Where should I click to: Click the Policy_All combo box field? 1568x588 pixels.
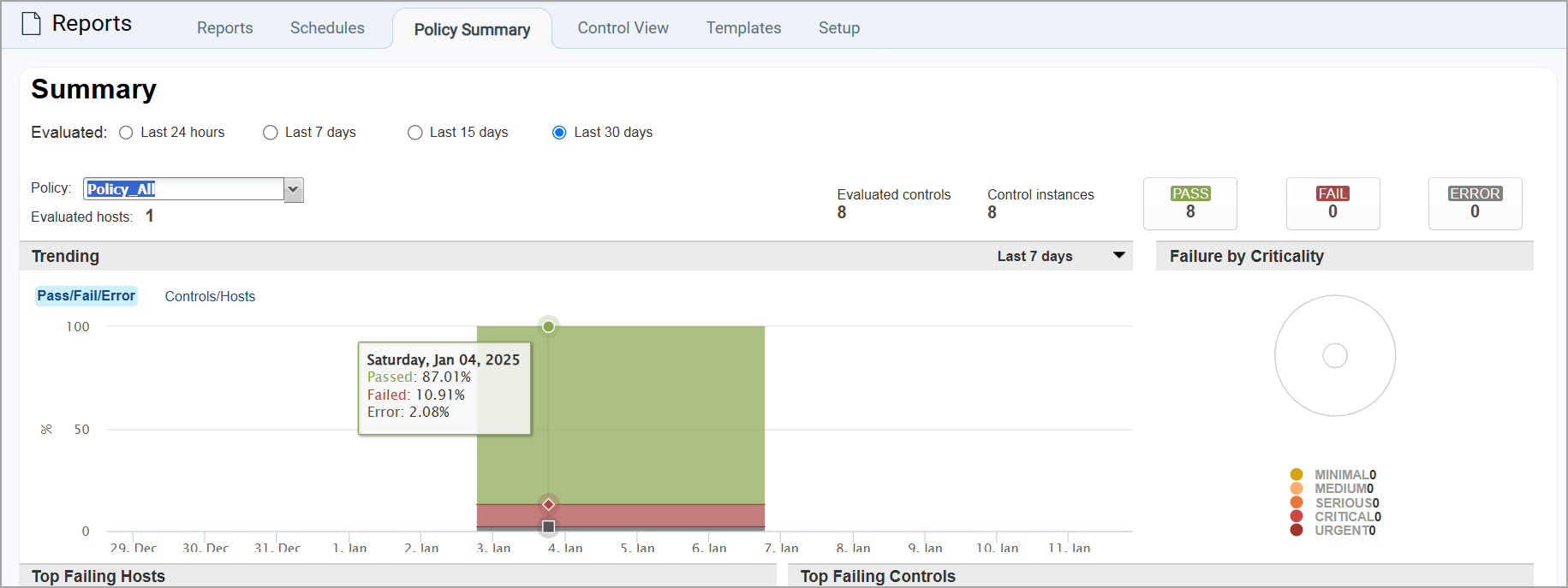(x=183, y=189)
